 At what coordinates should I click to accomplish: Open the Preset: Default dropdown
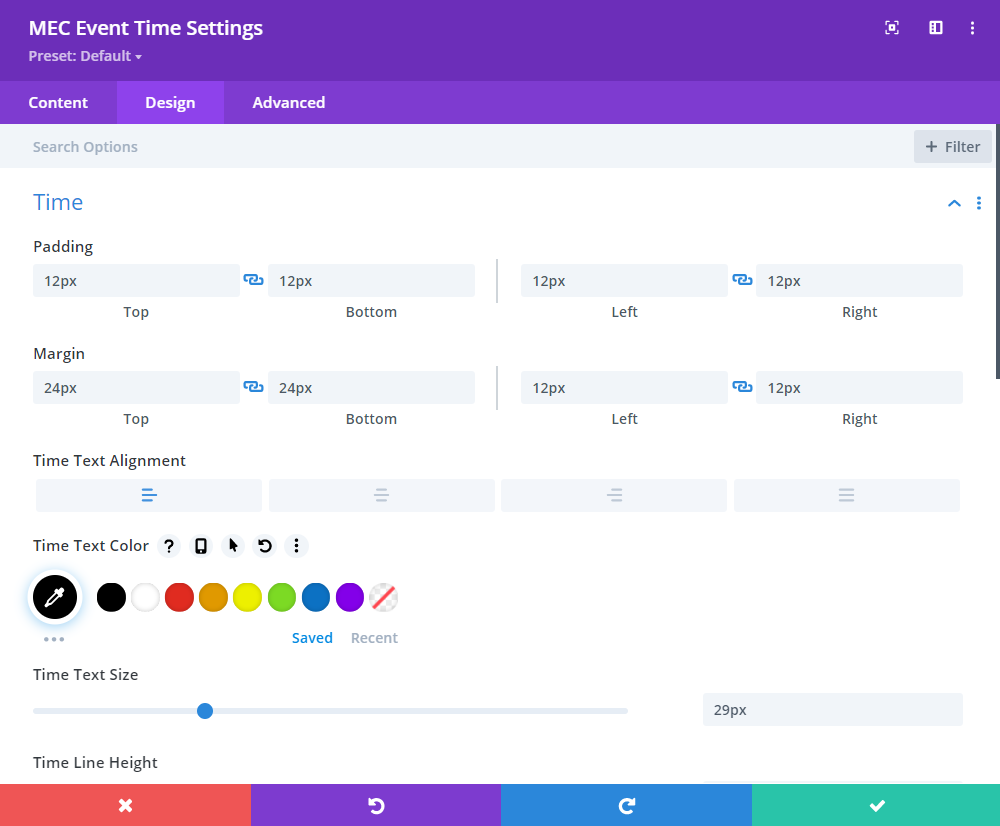click(x=85, y=56)
